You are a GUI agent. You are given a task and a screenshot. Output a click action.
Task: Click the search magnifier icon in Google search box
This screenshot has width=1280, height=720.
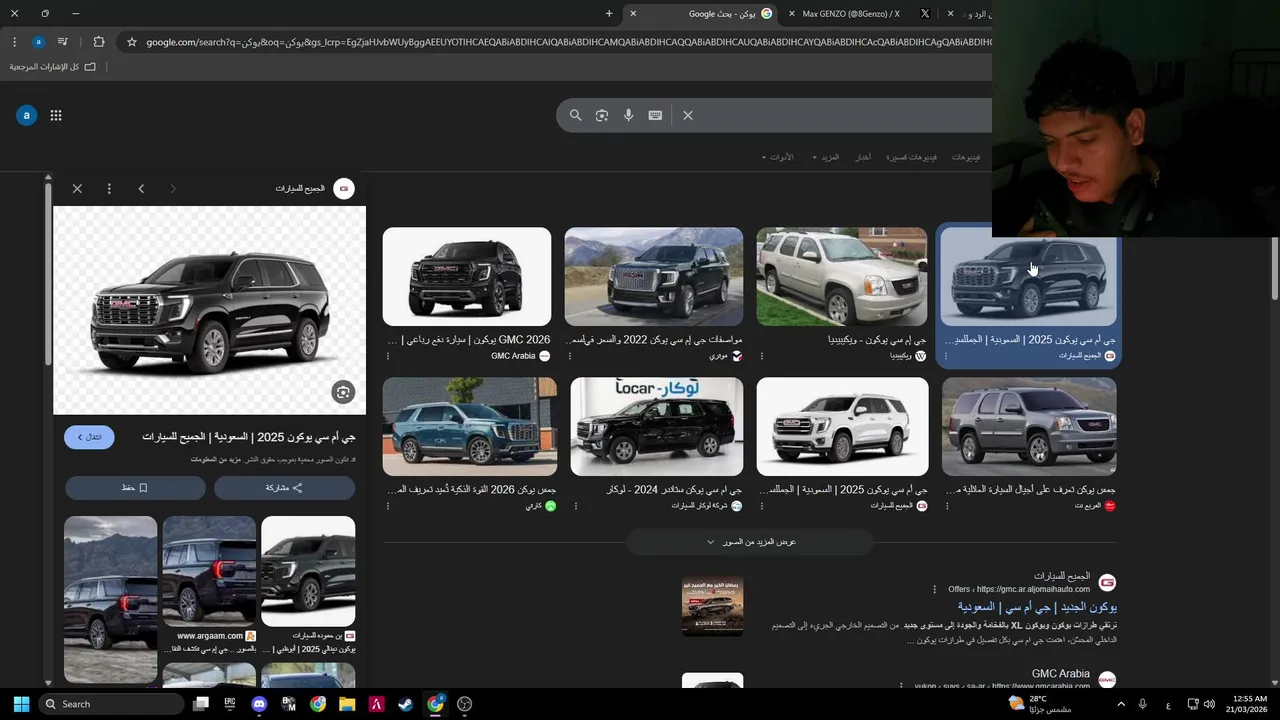point(575,115)
